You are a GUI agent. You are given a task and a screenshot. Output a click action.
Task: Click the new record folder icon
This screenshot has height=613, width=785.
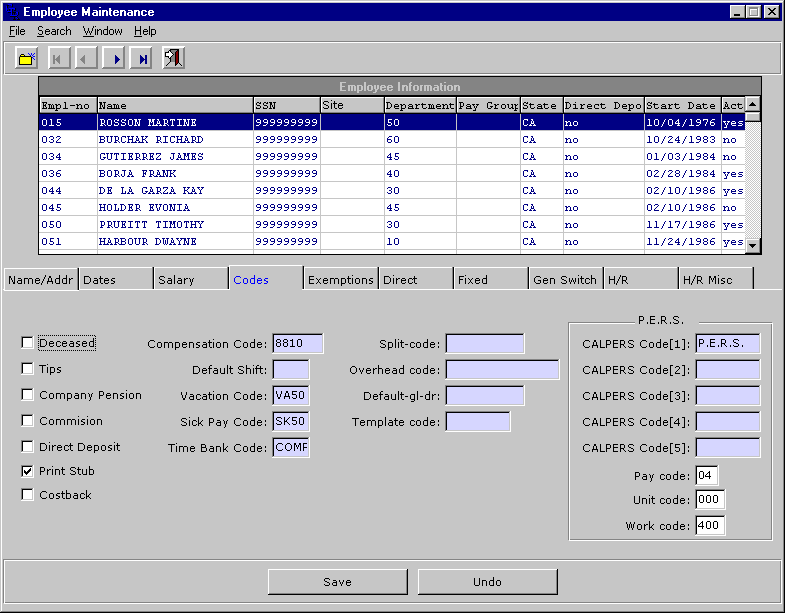pos(27,59)
